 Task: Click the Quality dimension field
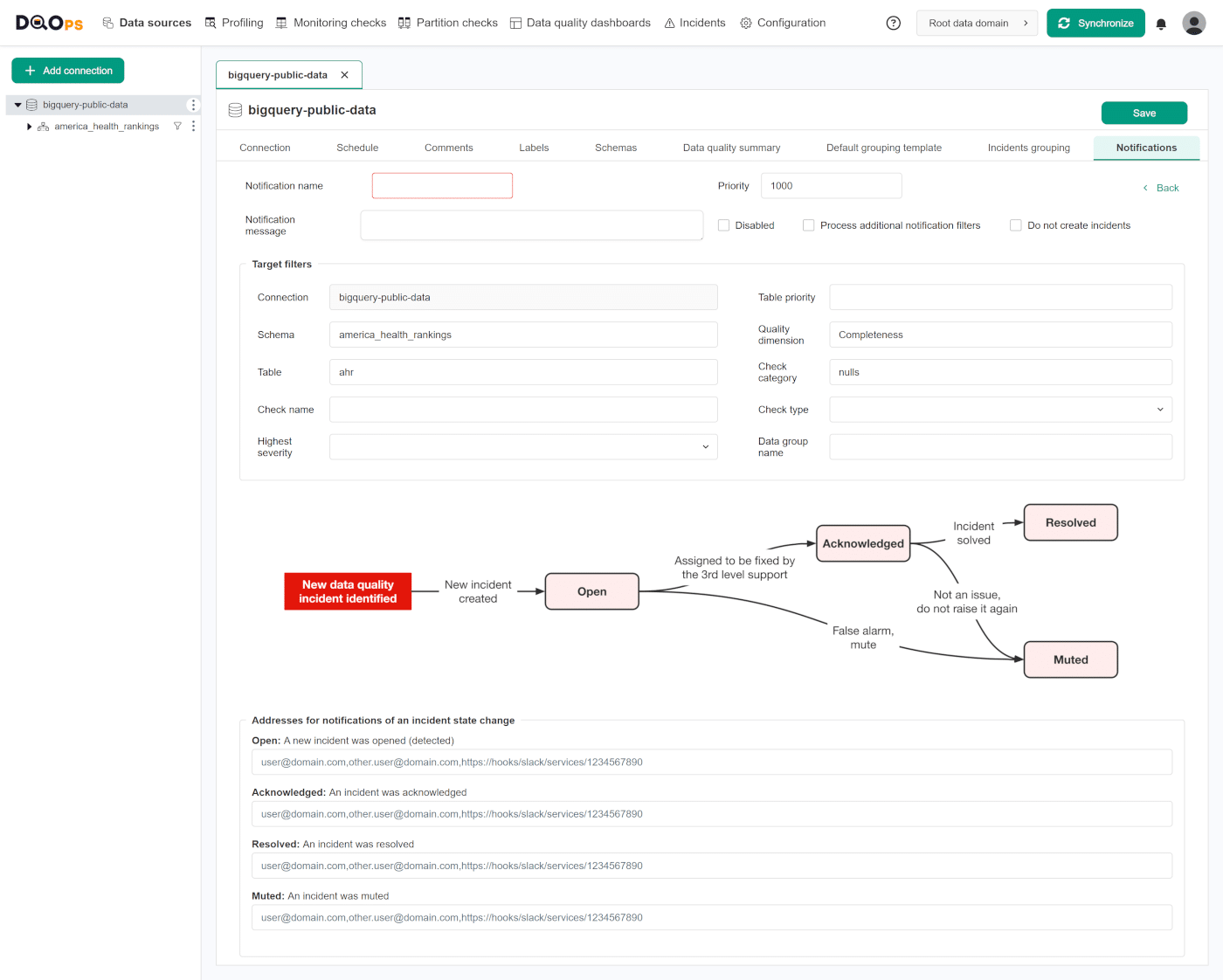(1000, 335)
